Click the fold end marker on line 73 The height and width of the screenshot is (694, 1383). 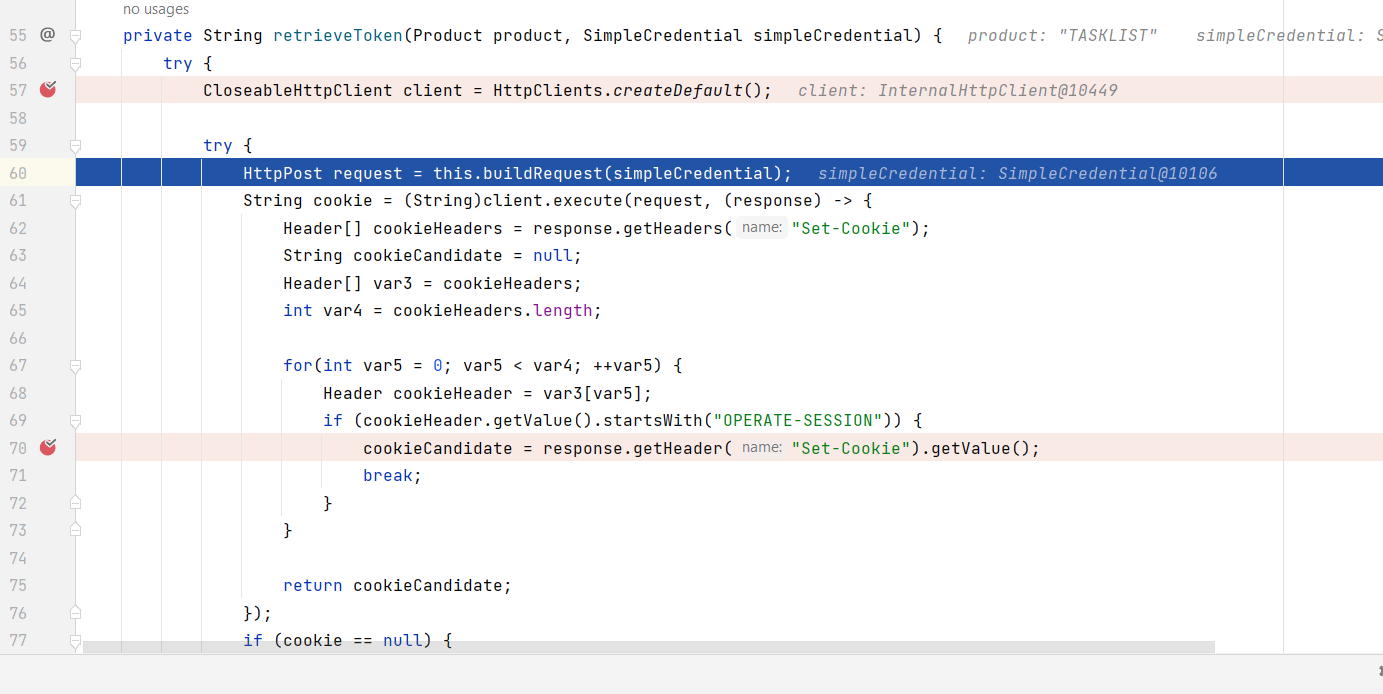[x=75, y=530]
